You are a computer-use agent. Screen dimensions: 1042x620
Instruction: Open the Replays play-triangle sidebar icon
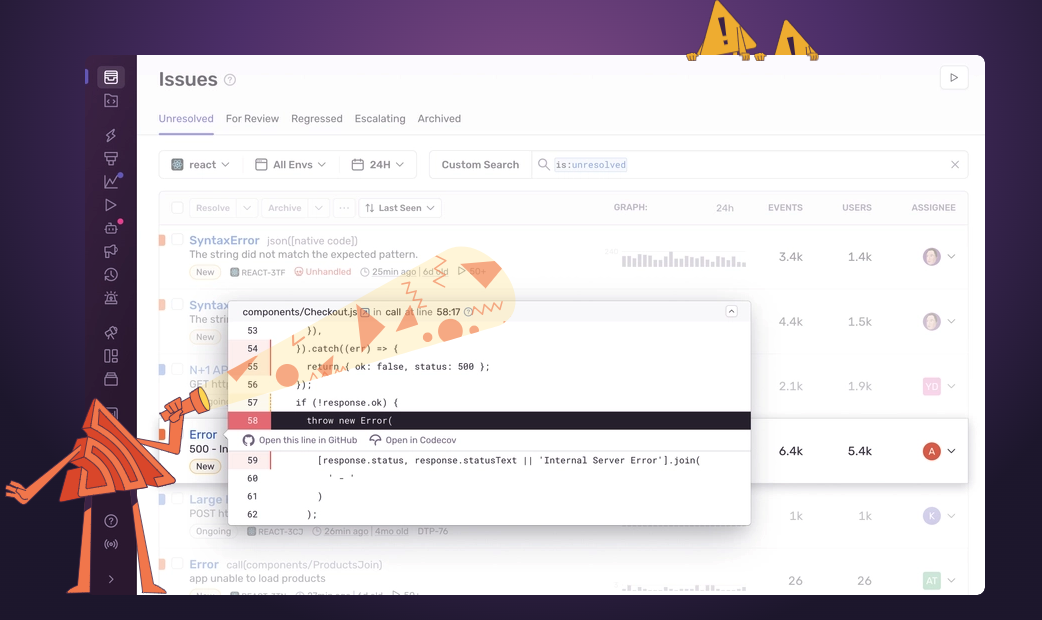point(111,205)
